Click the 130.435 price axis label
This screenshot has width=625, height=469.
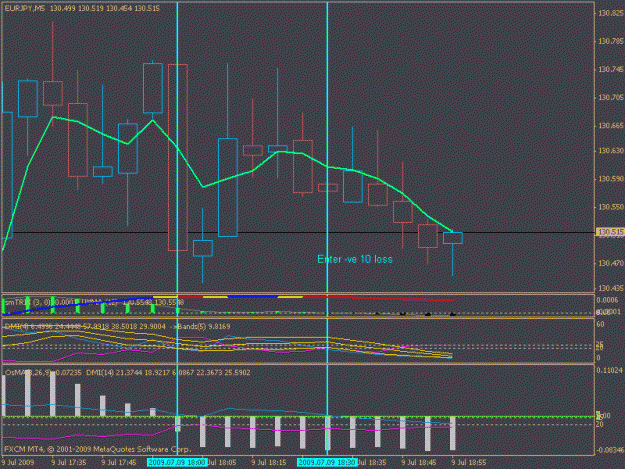tap(611, 288)
